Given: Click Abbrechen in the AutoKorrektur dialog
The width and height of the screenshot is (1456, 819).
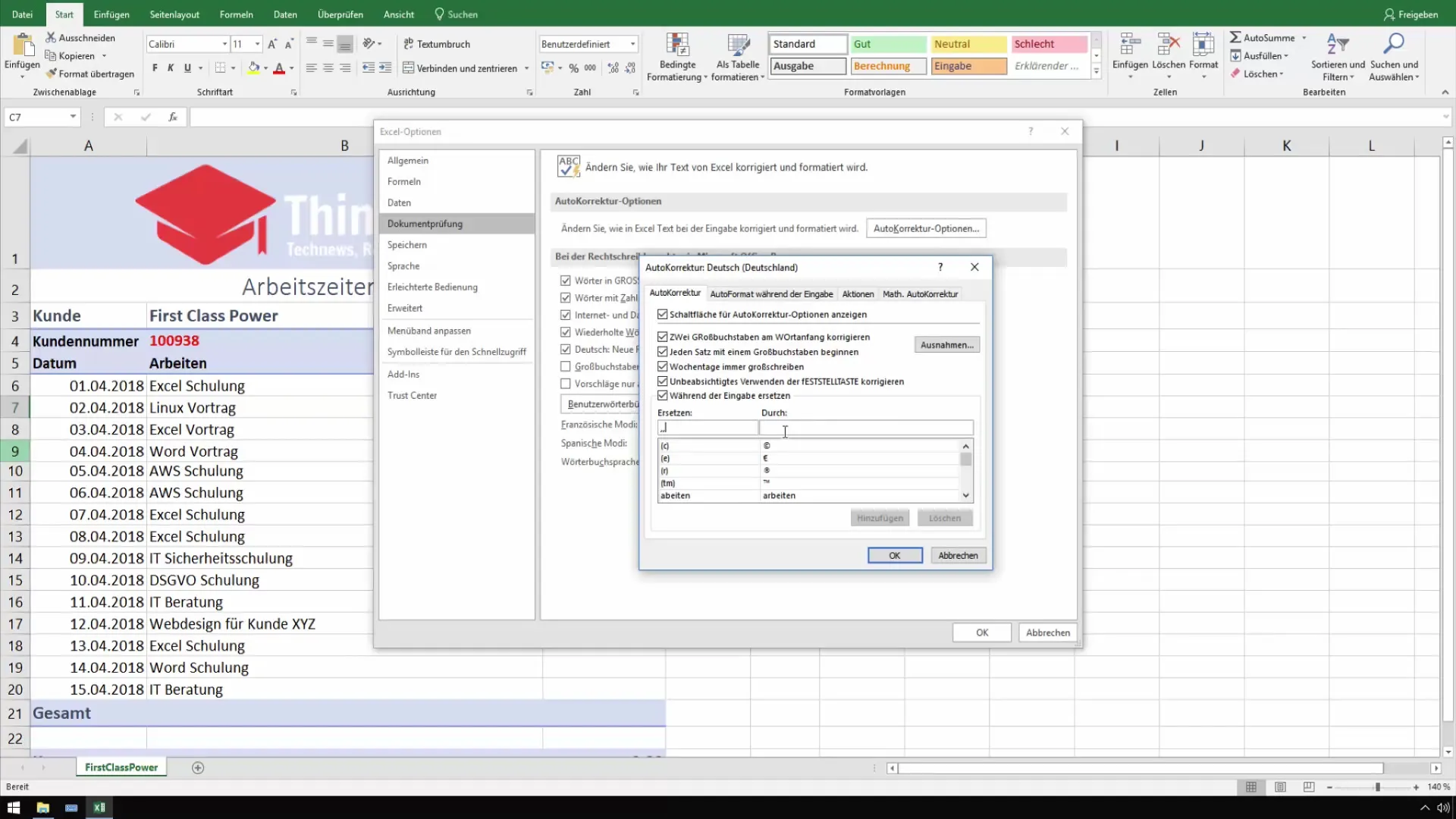Looking at the screenshot, I should click(x=958, y=556).
